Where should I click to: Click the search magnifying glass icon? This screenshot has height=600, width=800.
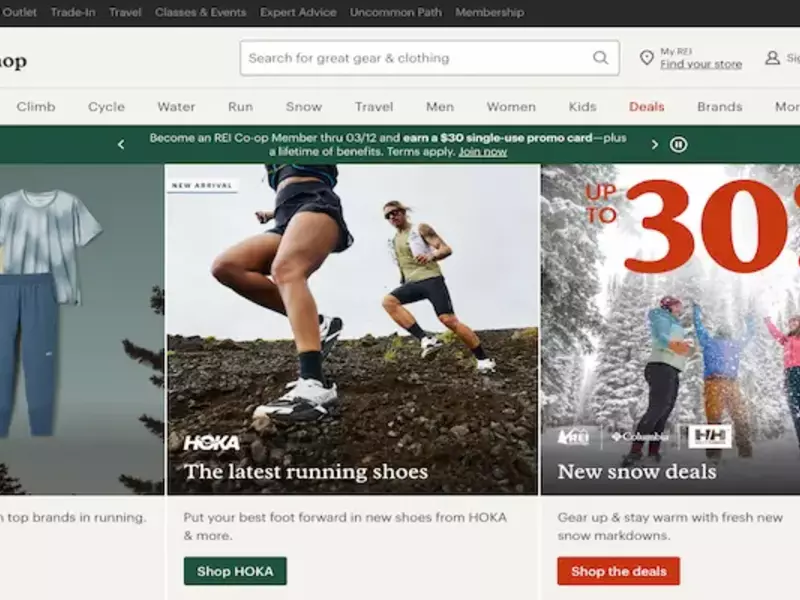600,58
